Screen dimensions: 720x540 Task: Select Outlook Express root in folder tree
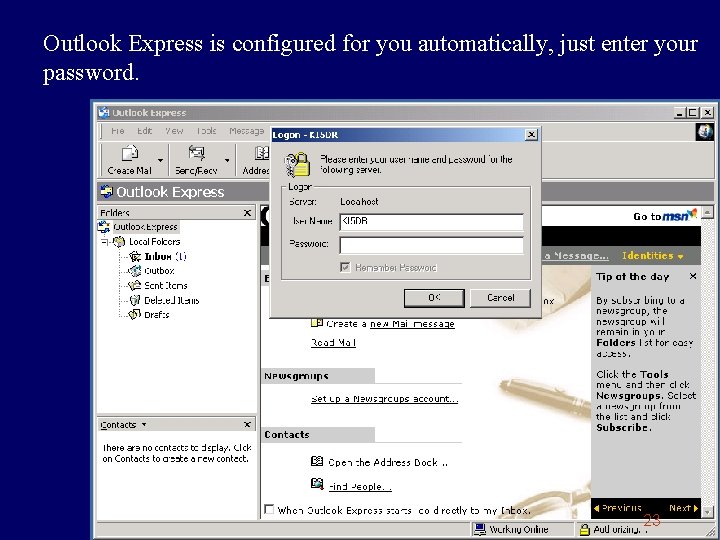[x=145, y=227]
